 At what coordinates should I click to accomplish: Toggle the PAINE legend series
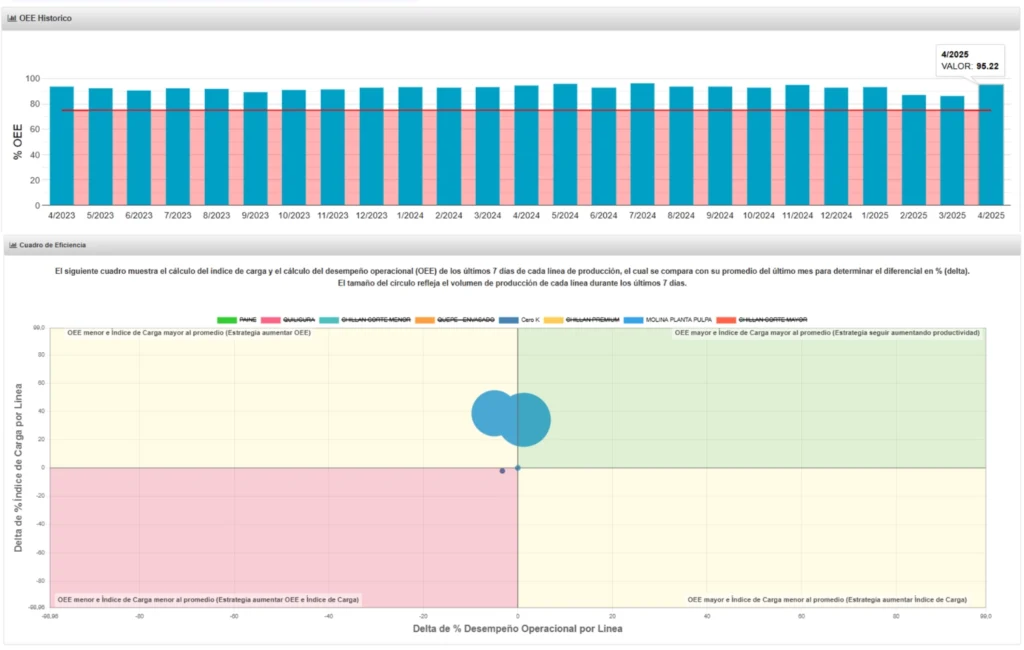coord(241,319)
